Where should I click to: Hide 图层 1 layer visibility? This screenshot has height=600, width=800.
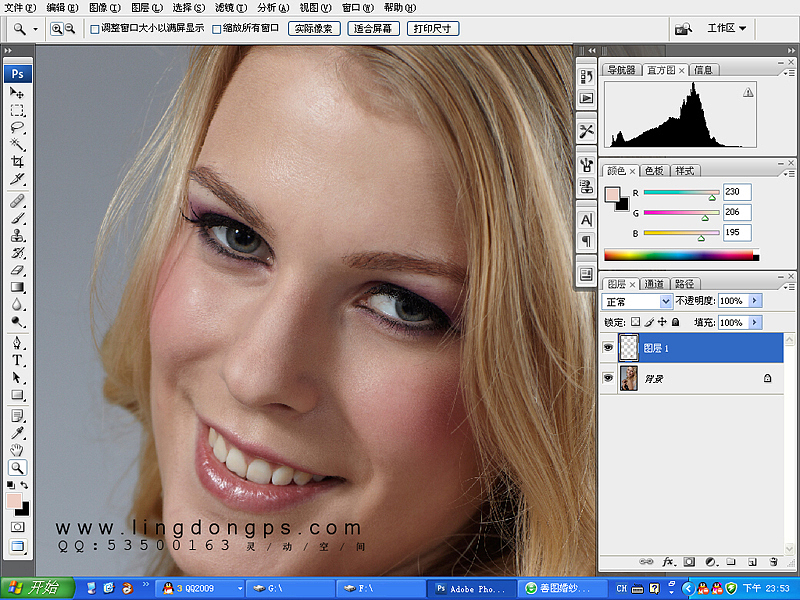pyautogui.click(x=608, y=347)
